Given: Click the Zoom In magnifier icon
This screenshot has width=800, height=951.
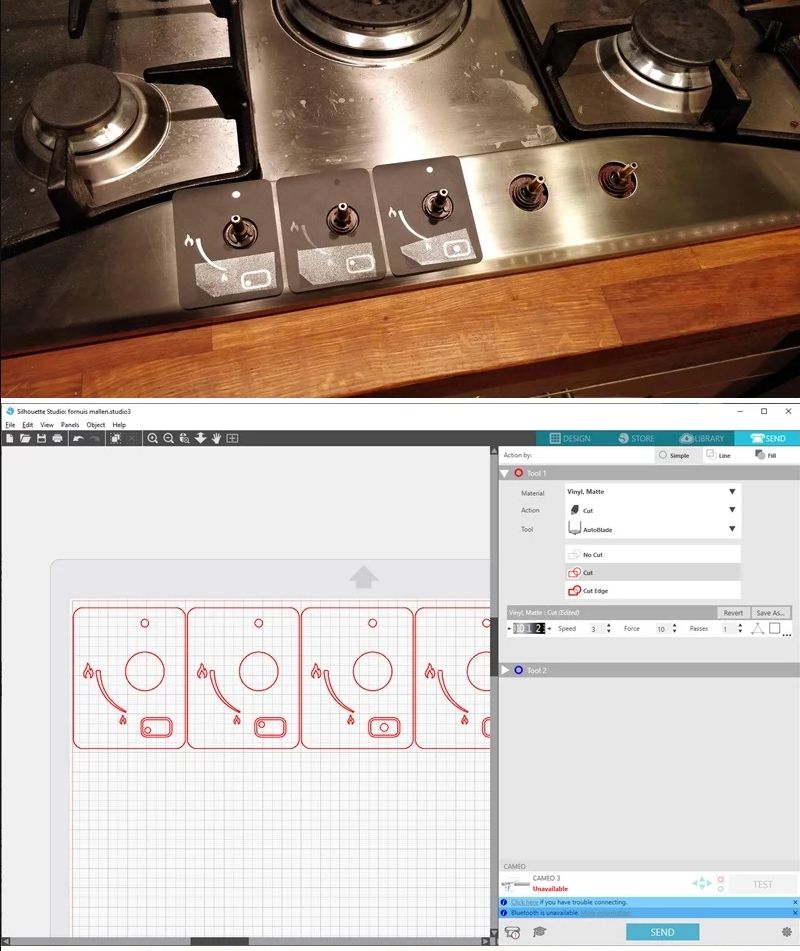Looking at the screenshot, I should [x=153, y=438].
